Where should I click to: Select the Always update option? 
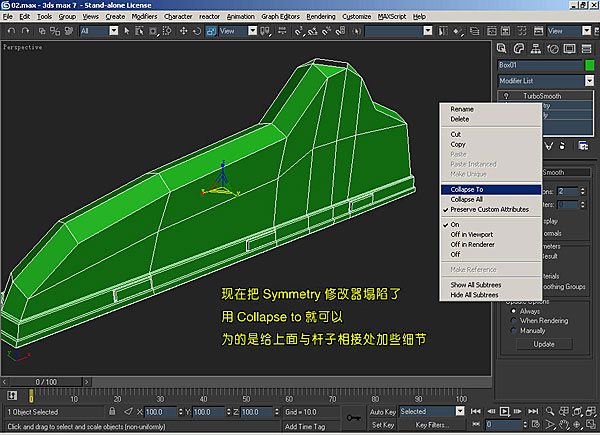pos(514,311)
